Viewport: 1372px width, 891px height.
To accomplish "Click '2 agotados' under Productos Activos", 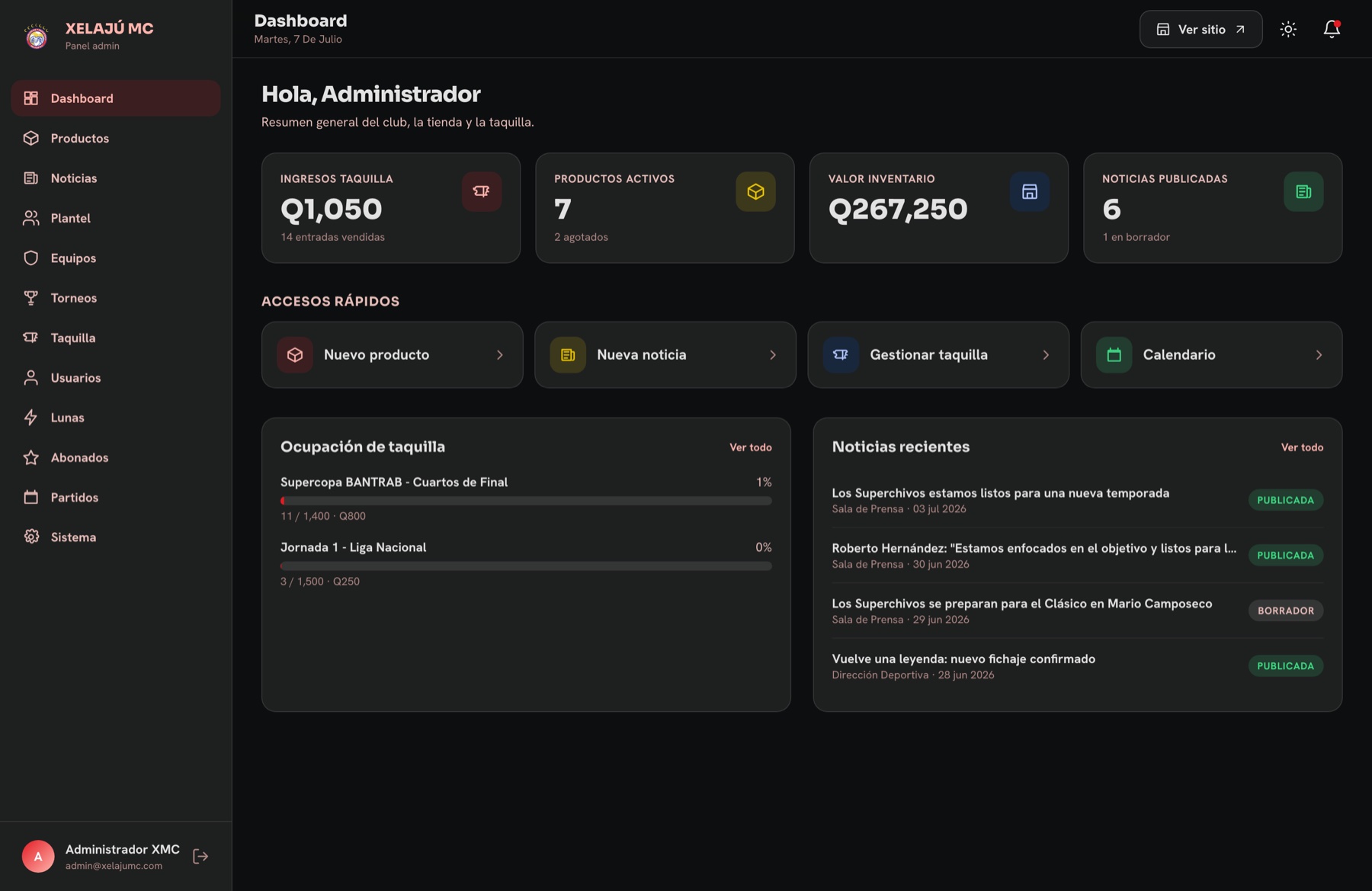I will click(581, 237).
